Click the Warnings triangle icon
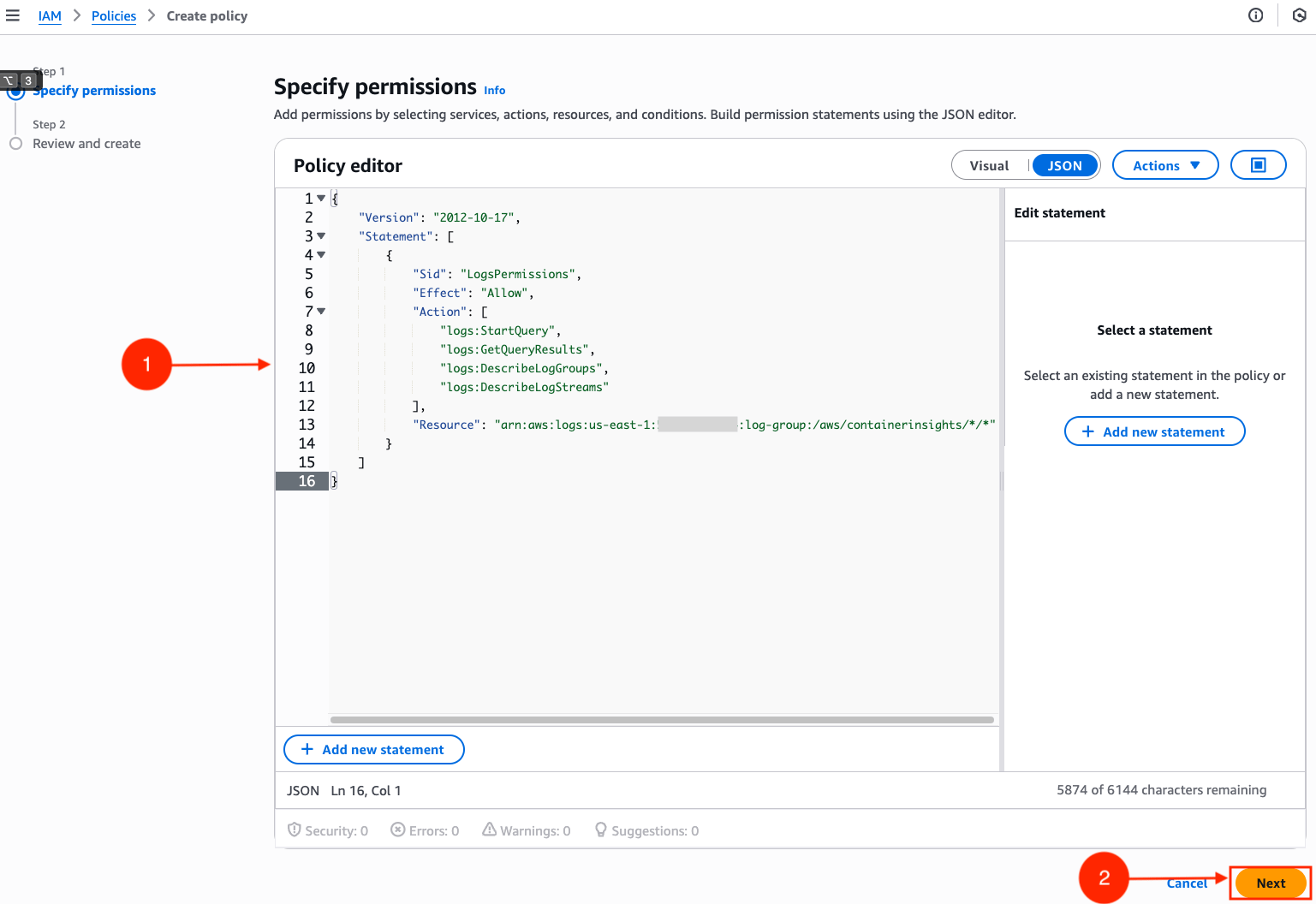 click(490, 830)
